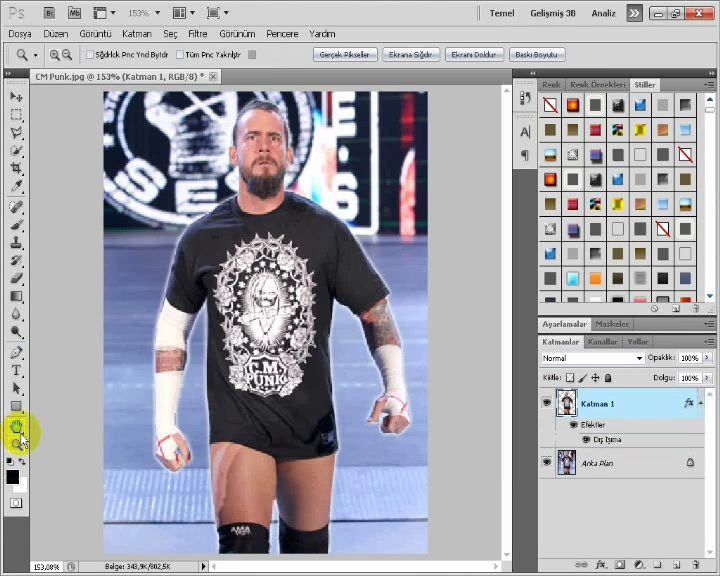Viewport: 720px width, 576px height.
Task: Open blend mode Normal dropdown
Action: click(592, 358)
